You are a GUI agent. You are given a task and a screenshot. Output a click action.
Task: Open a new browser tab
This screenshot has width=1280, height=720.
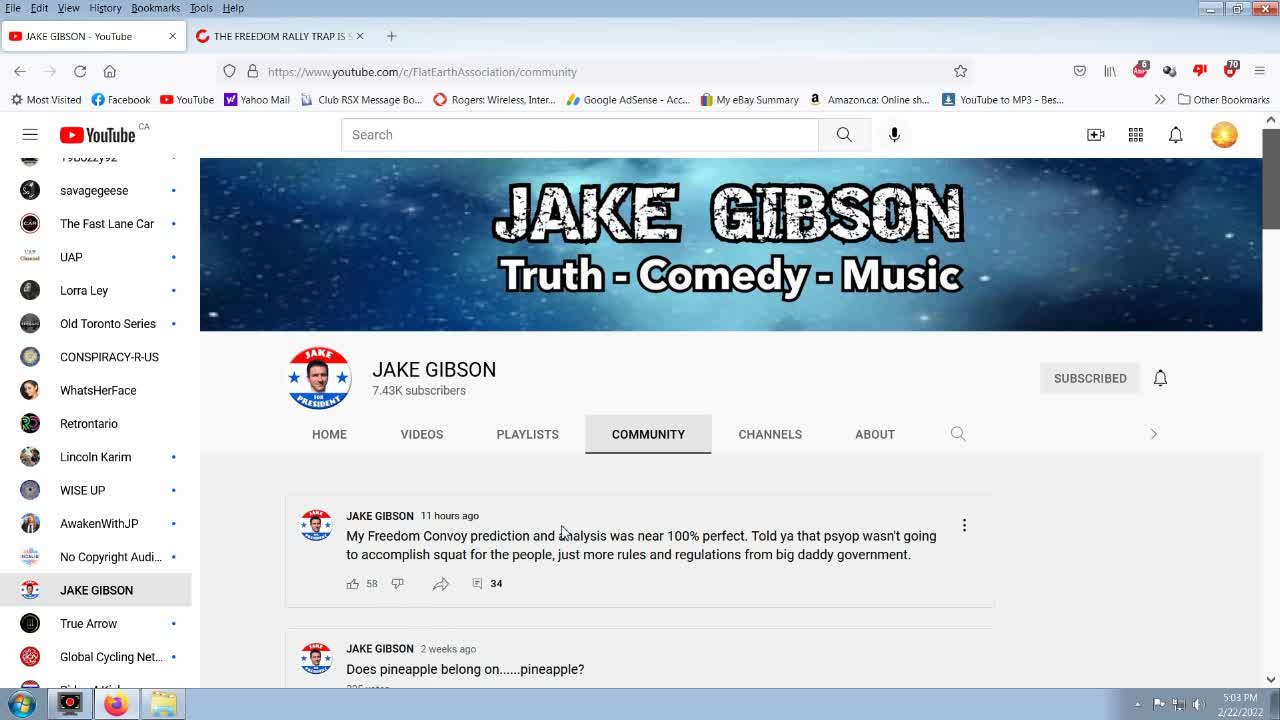click(x=391, y=36)
